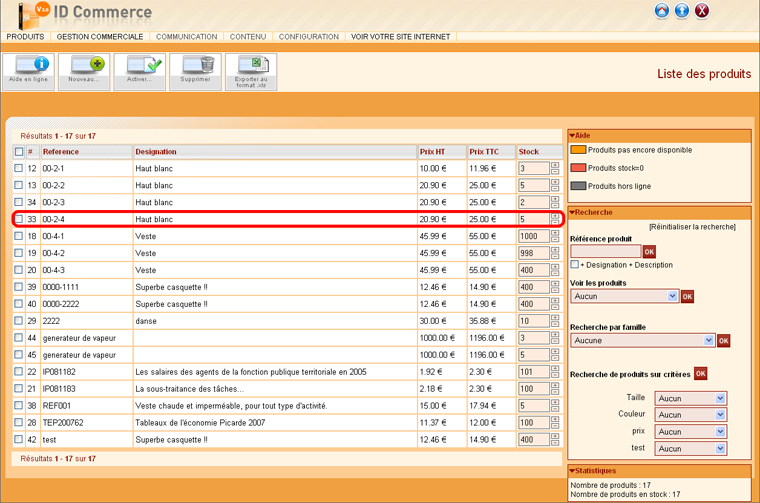Check the box for product IP081183
The height and width of the screenshot is (503, 760).
point(18,389)
